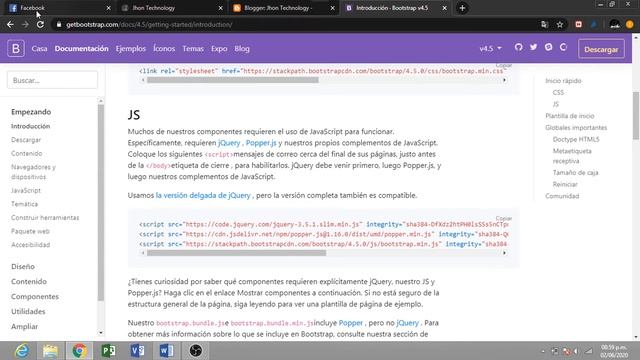Click the volume icon in system tray
This screenshot has width=640, height=360.
point(577,351)
